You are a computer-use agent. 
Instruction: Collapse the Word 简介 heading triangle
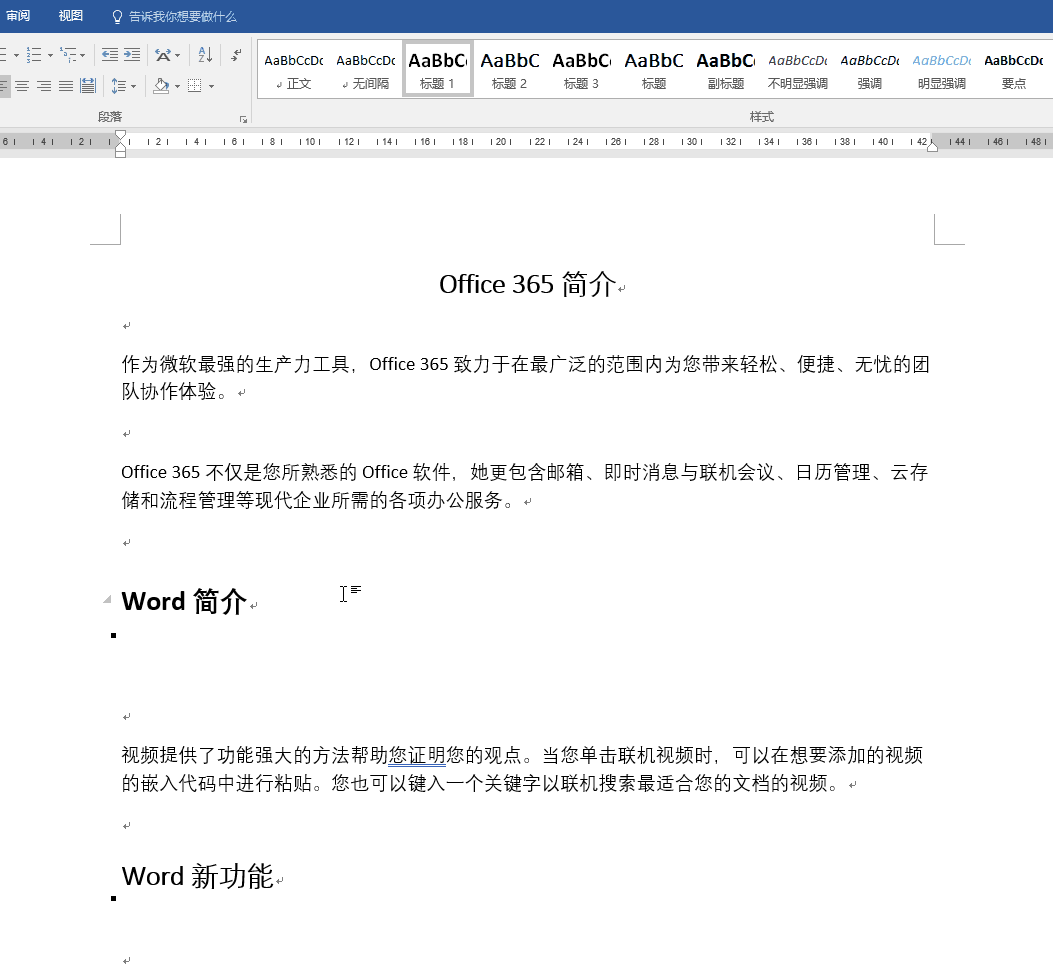click(x=107, y=599)
